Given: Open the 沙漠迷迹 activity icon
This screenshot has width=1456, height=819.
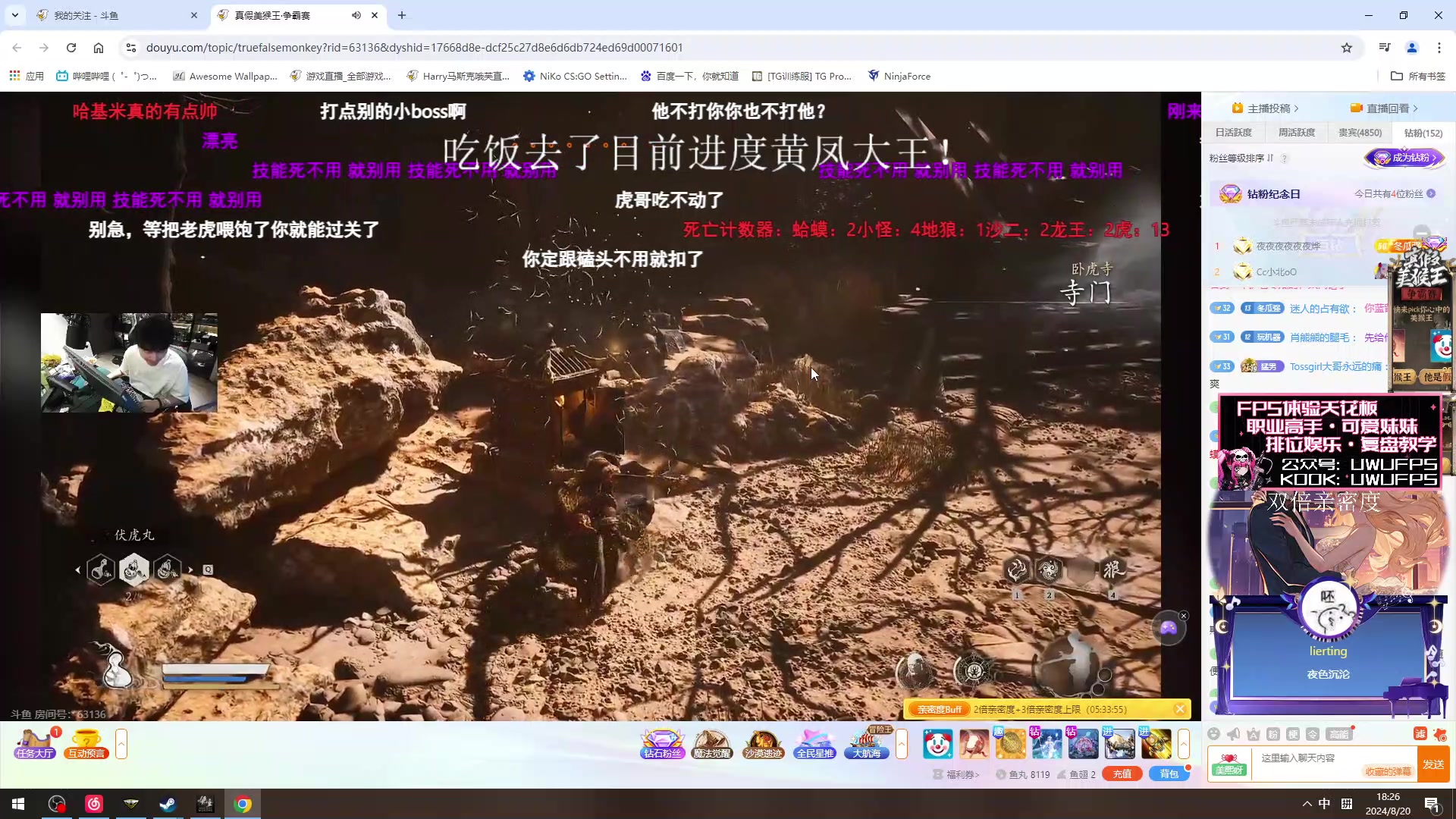Looking at the screenshot, I should tap(763, 744).
